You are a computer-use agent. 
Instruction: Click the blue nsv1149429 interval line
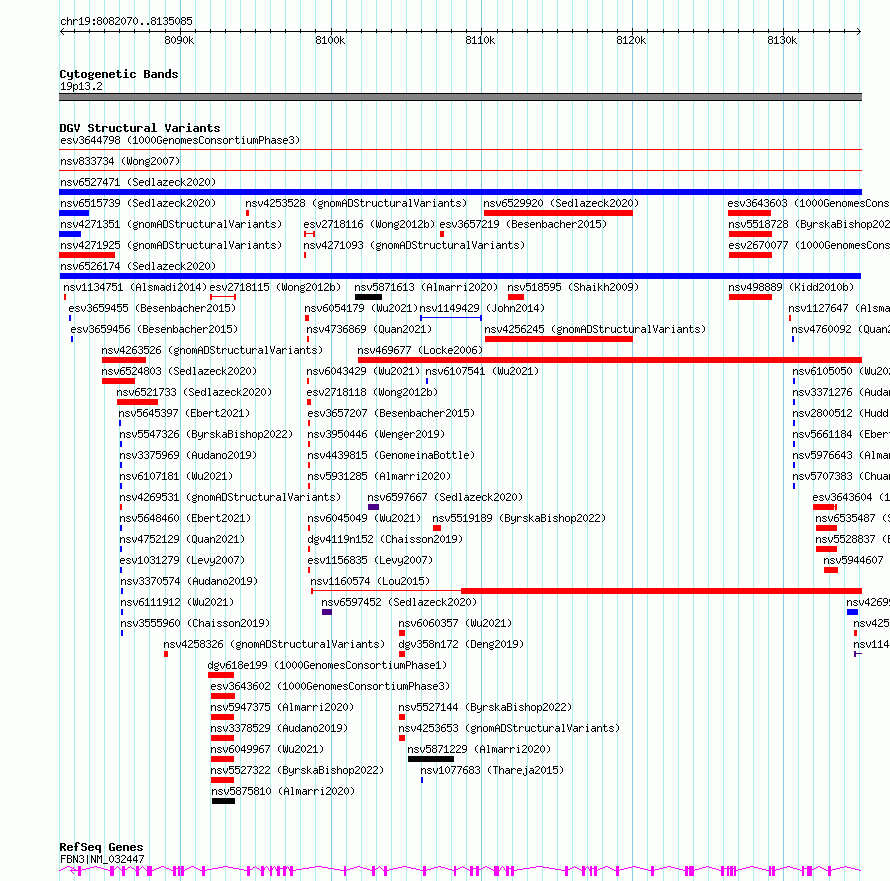point(451,318)
